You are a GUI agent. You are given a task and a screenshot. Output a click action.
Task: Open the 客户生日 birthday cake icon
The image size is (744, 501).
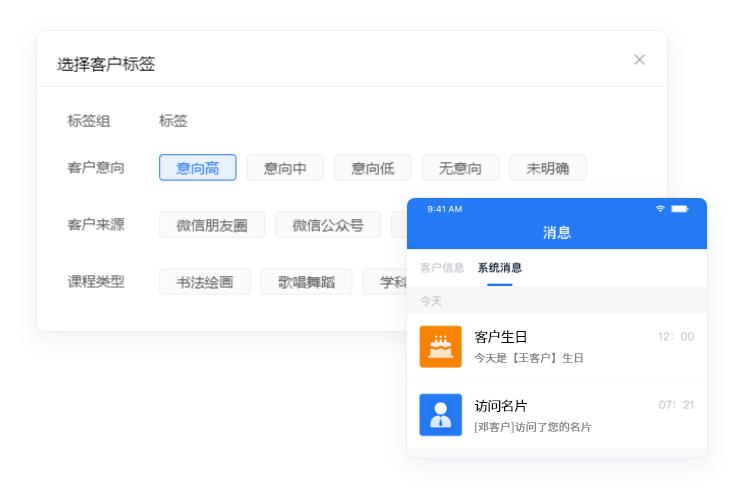point(440,347)
